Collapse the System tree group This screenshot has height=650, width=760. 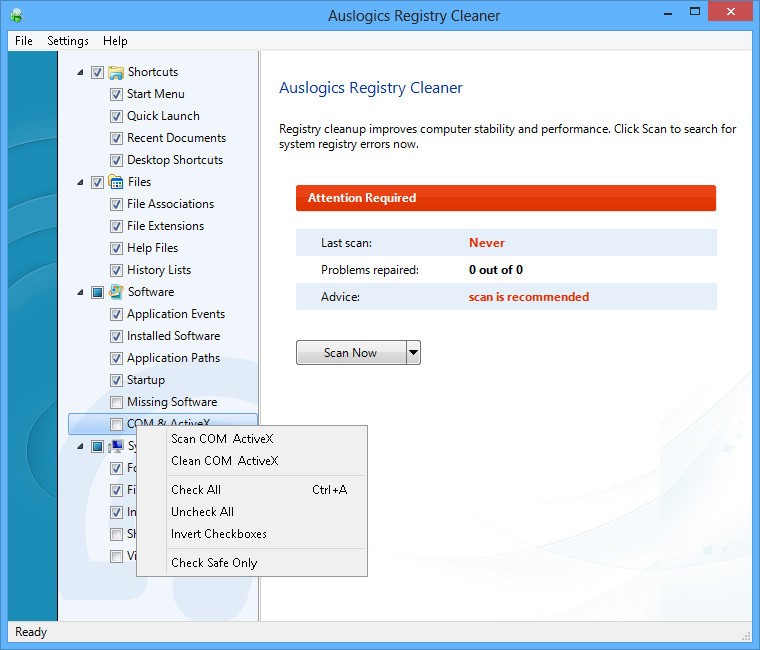80,446
